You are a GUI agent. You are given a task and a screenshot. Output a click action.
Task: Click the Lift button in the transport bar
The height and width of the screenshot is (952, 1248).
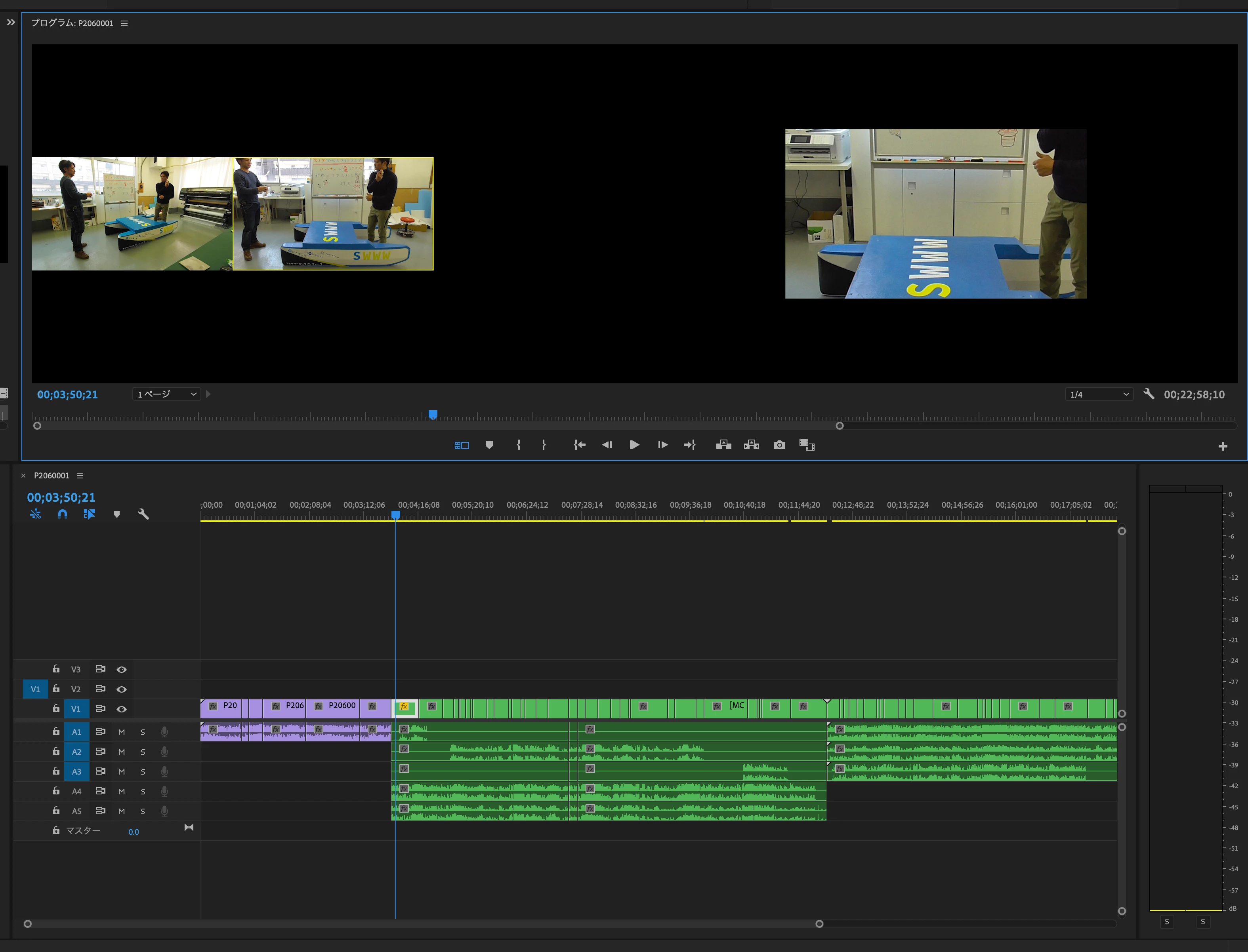pos(723,446)
